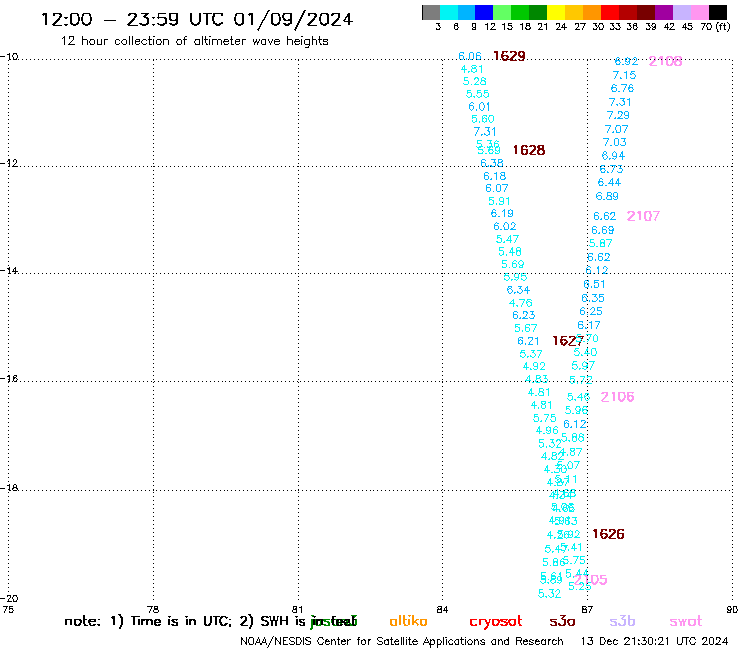Click the '13 Dec 21:30:21 UTC 2024' timestamp

[x=655, y=641]
